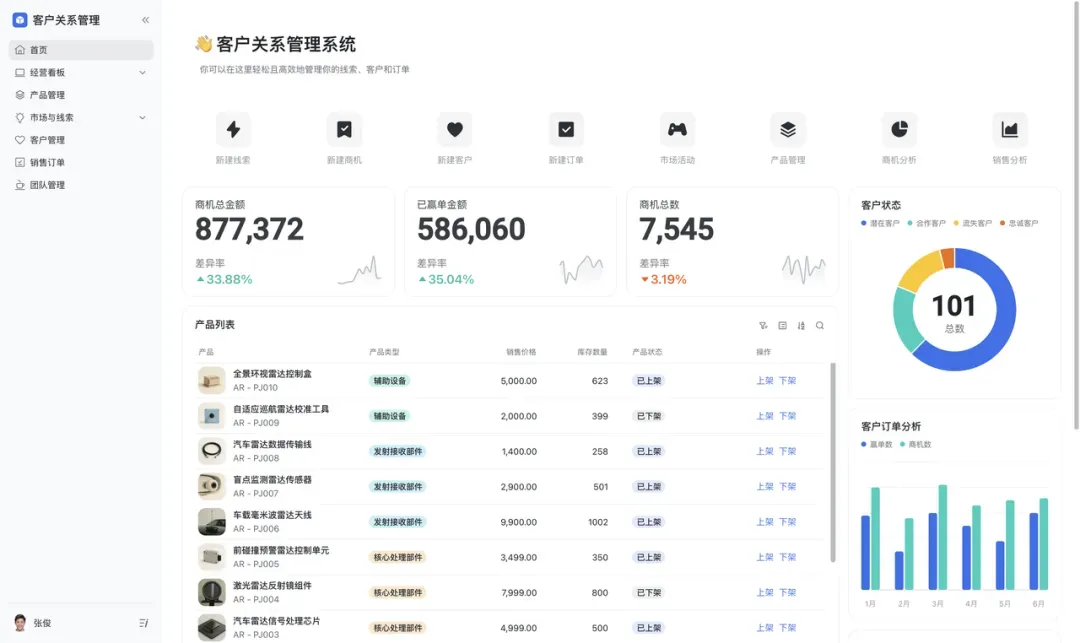Click the 新建线索 lightning bolt icon

[233, 129]
